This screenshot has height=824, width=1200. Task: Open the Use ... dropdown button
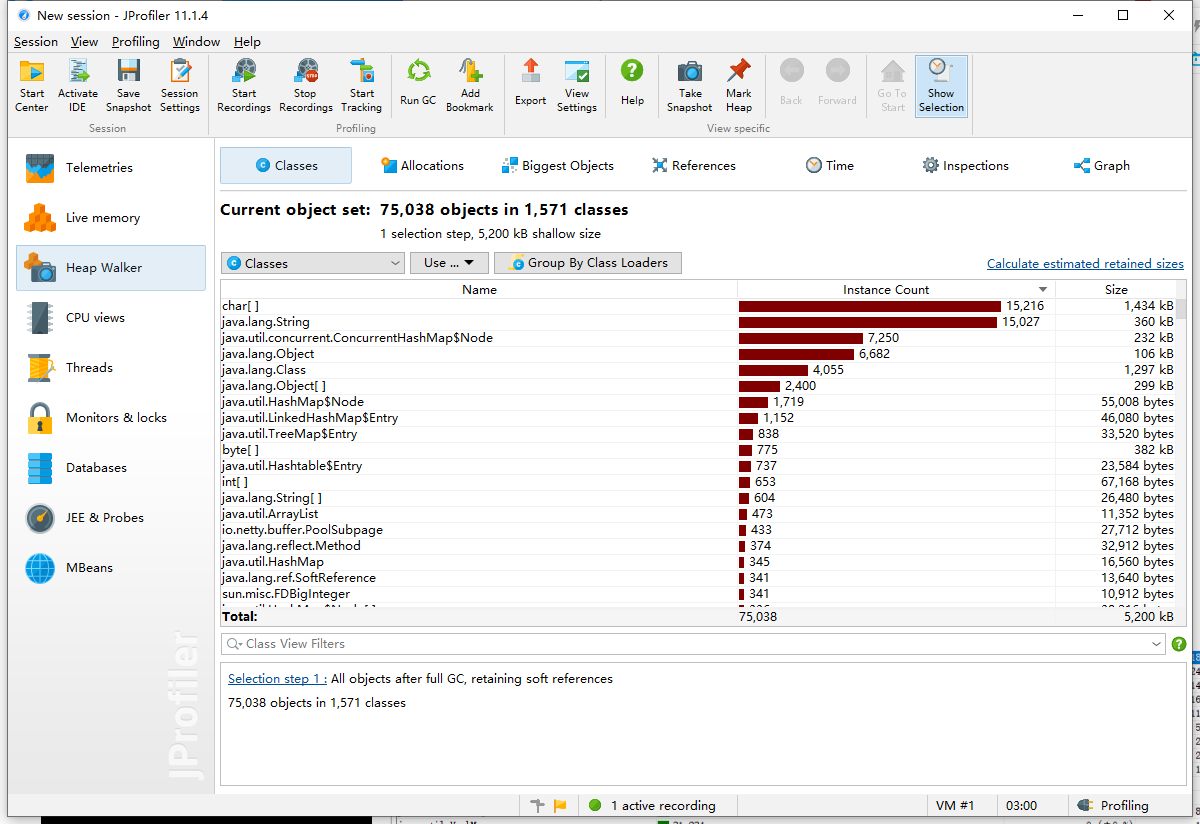[449, 263]
